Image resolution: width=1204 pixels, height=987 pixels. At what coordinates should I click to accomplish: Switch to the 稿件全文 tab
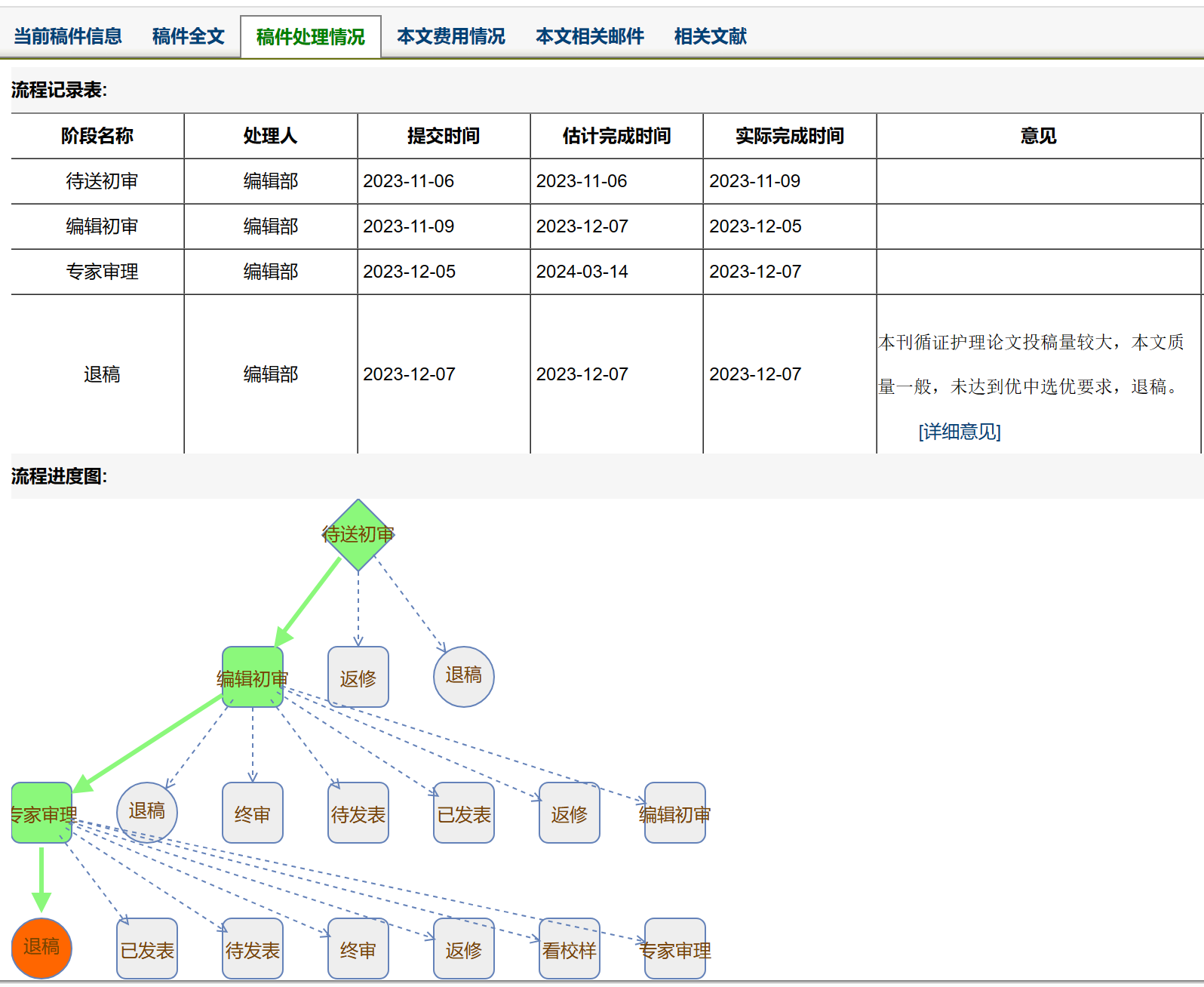(188, 36)
